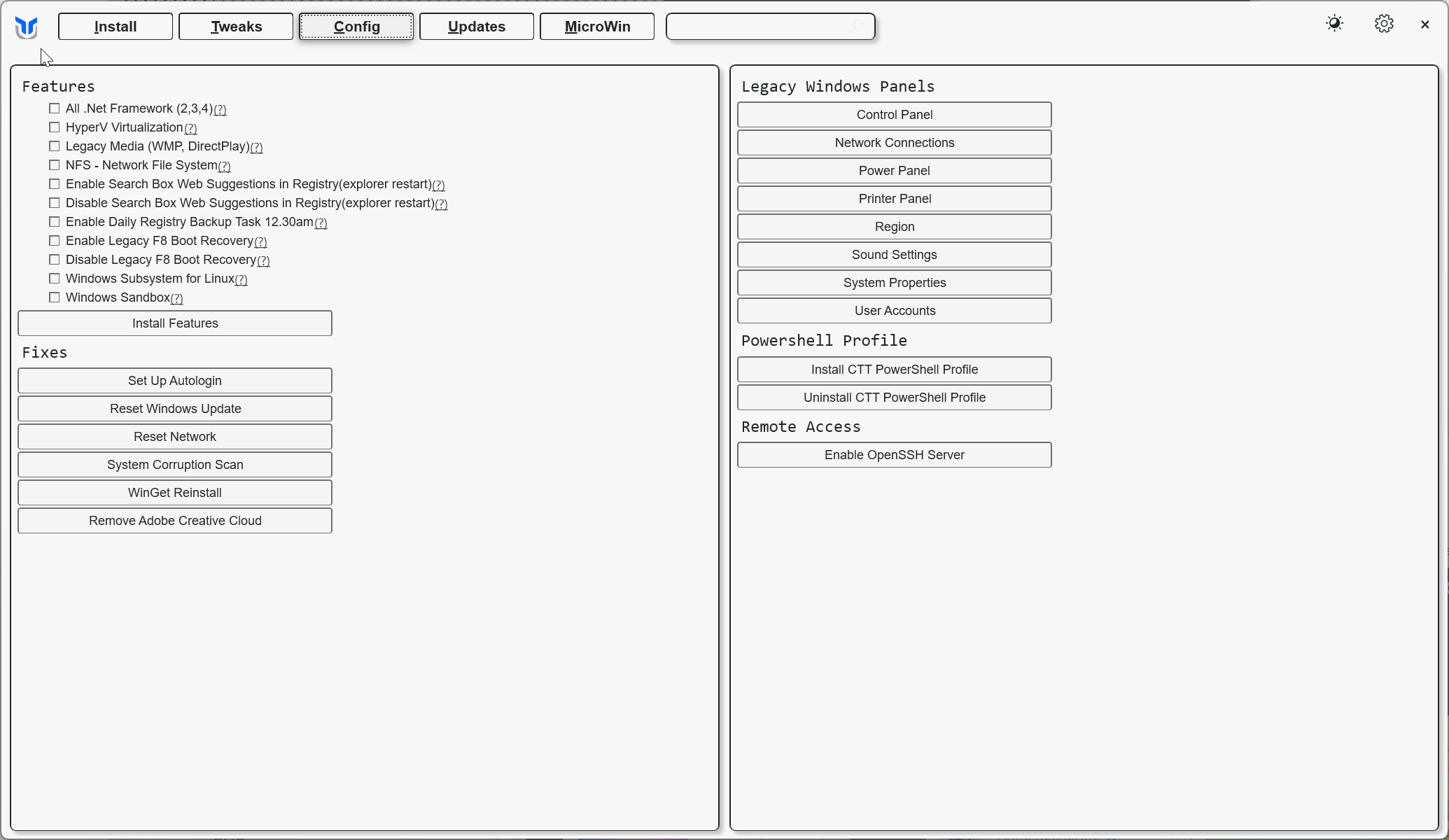Check Legacy Media (WMP, DirectPlay) checkbox

[55, 146]
